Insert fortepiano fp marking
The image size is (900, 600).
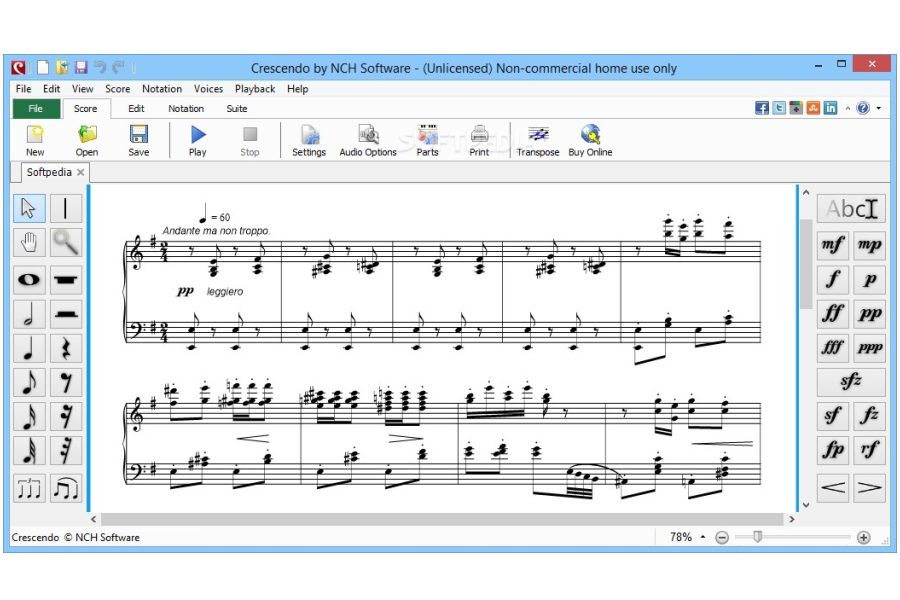point(833,450)
